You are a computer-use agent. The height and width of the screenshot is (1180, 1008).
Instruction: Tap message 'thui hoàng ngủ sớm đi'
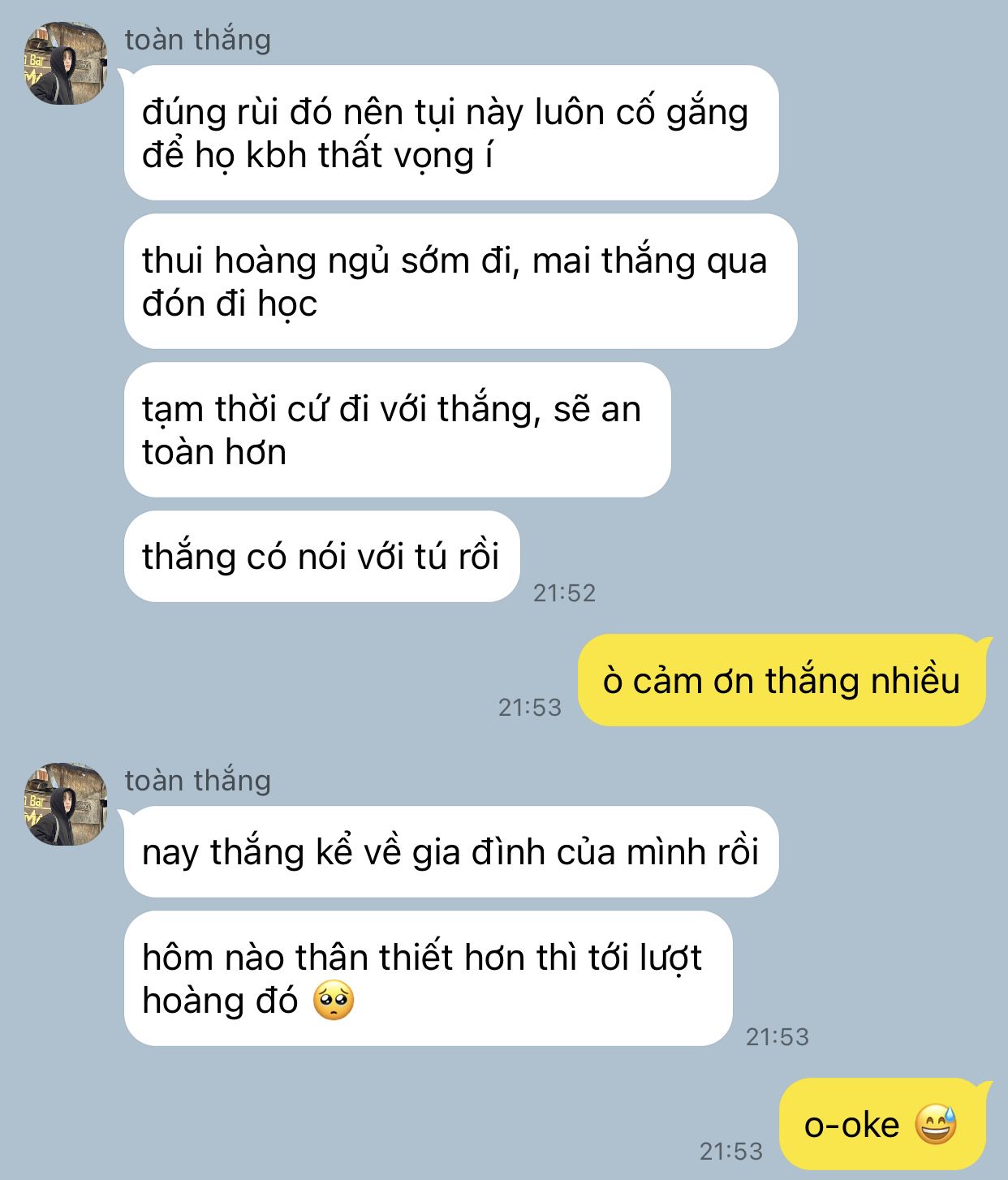(460, 281)
